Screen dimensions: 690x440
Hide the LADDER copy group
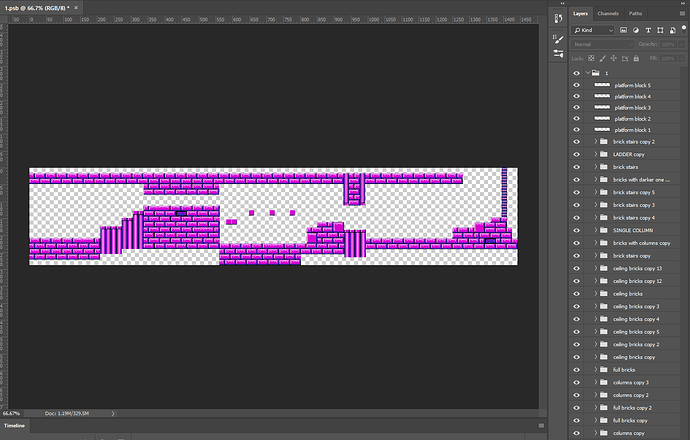pos(576,154)
